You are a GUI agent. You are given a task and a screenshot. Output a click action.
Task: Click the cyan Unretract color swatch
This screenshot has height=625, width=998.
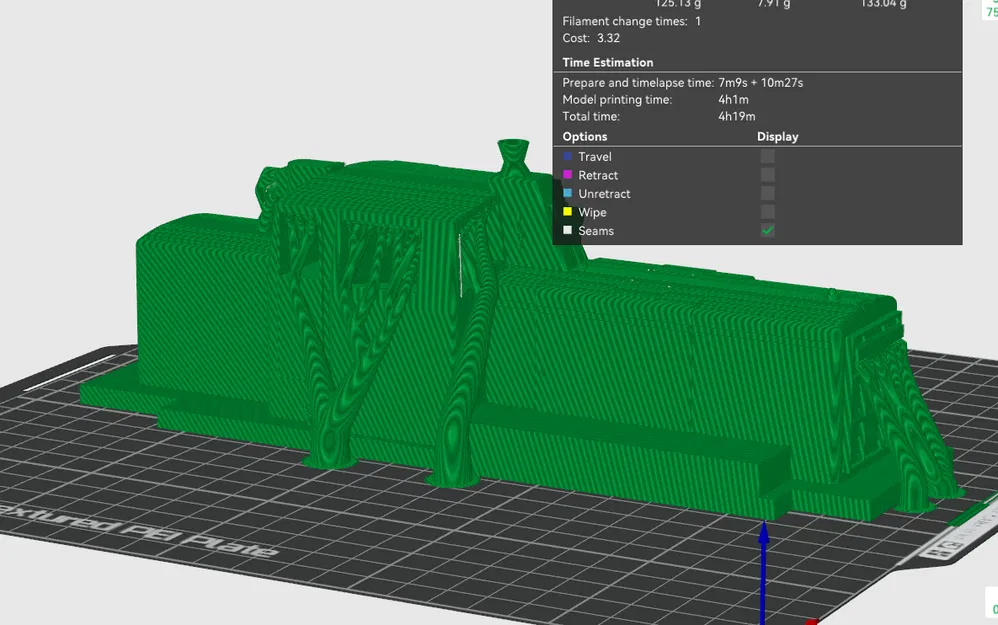pos(568,193)
